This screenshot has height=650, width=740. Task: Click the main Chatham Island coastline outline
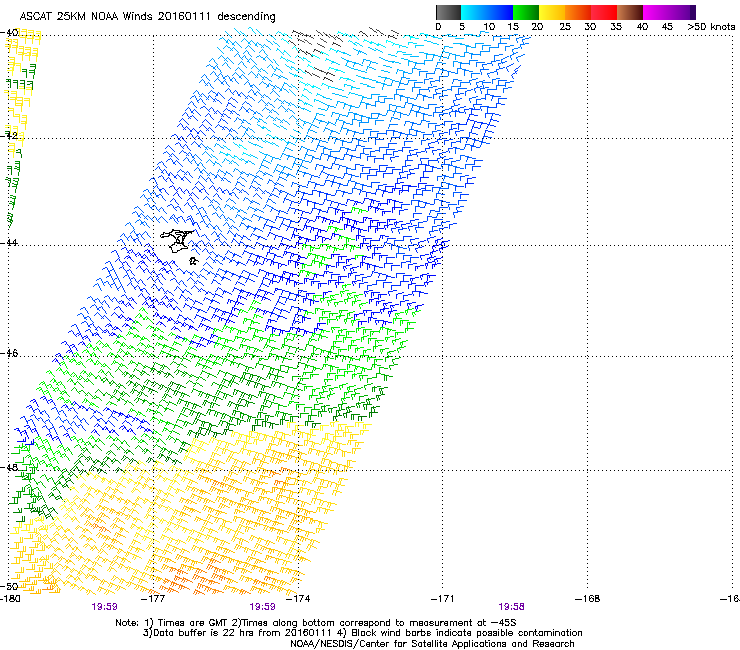177,241
